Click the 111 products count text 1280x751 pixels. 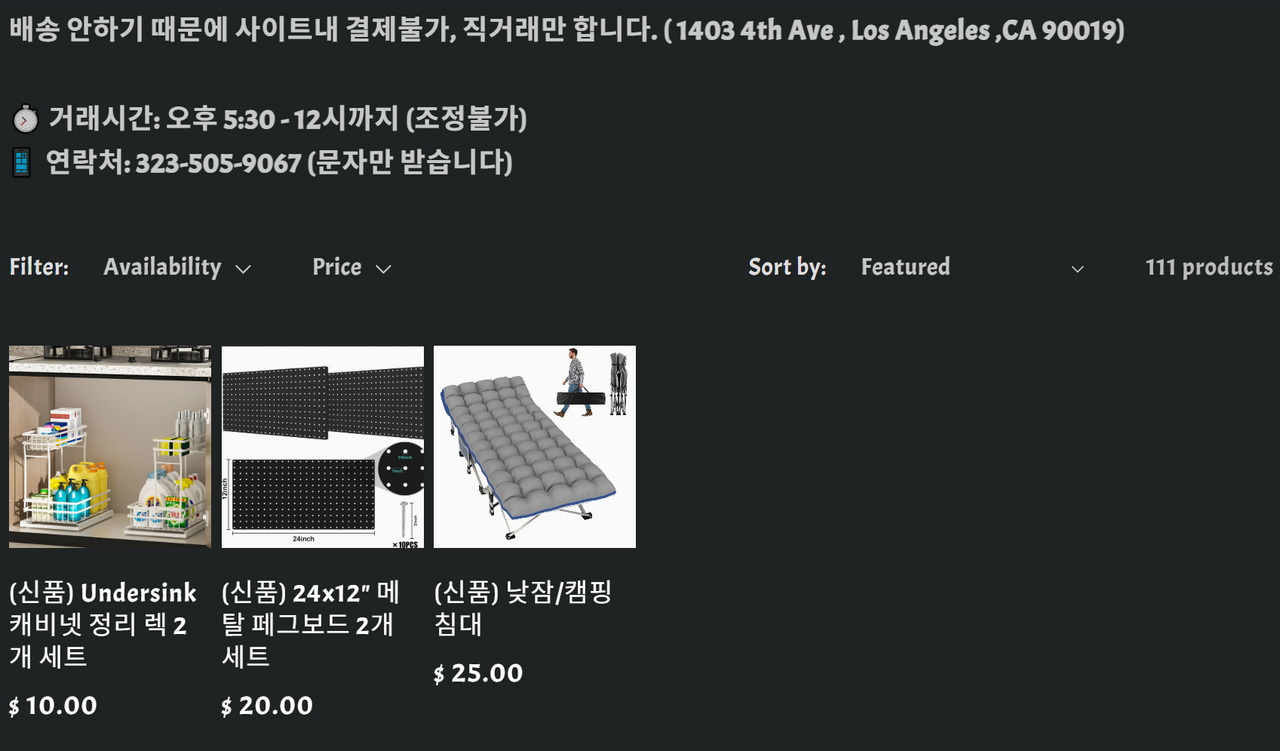coord(1209,267)
